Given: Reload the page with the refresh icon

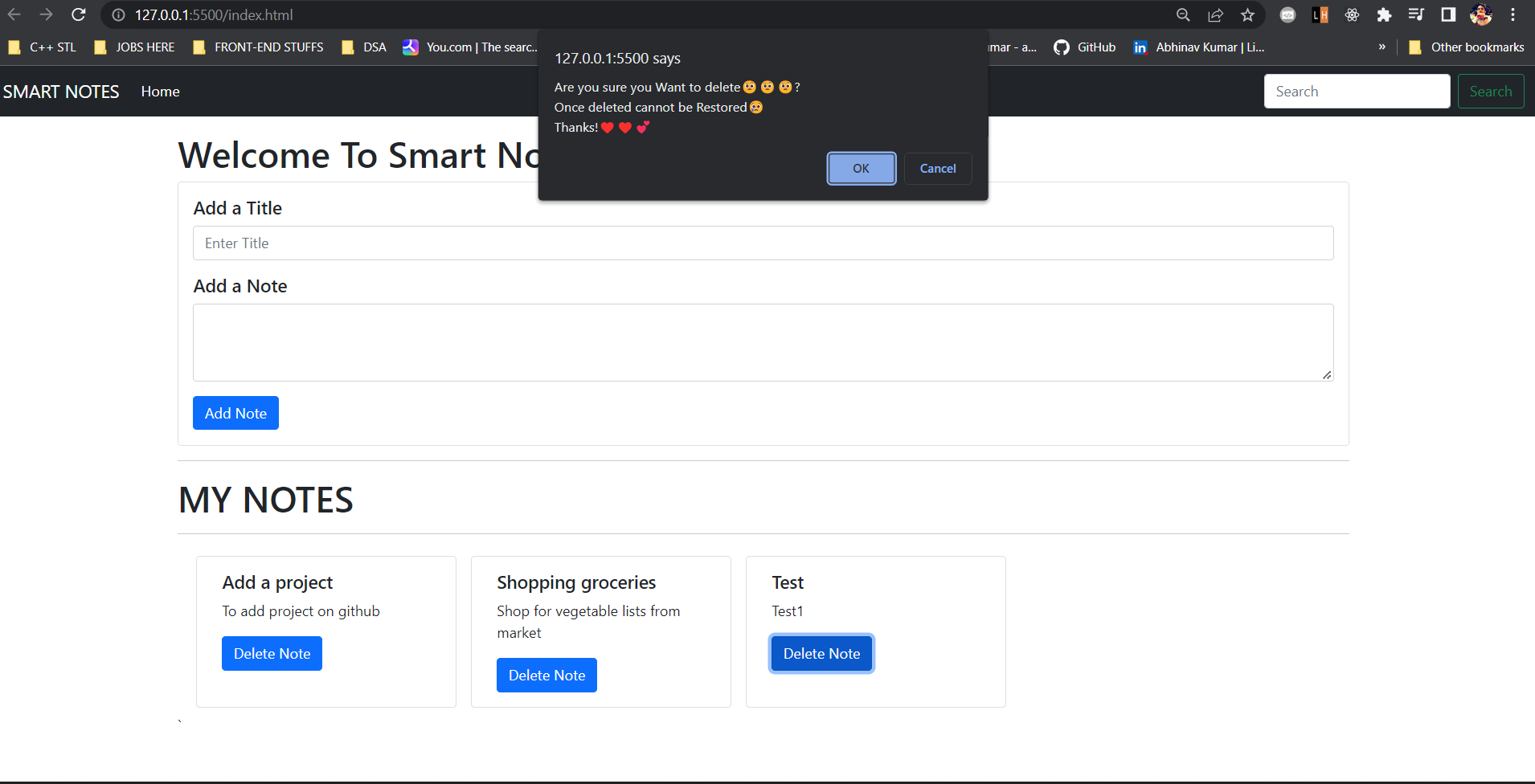Looking at the screenshot, I should [78, 14].
